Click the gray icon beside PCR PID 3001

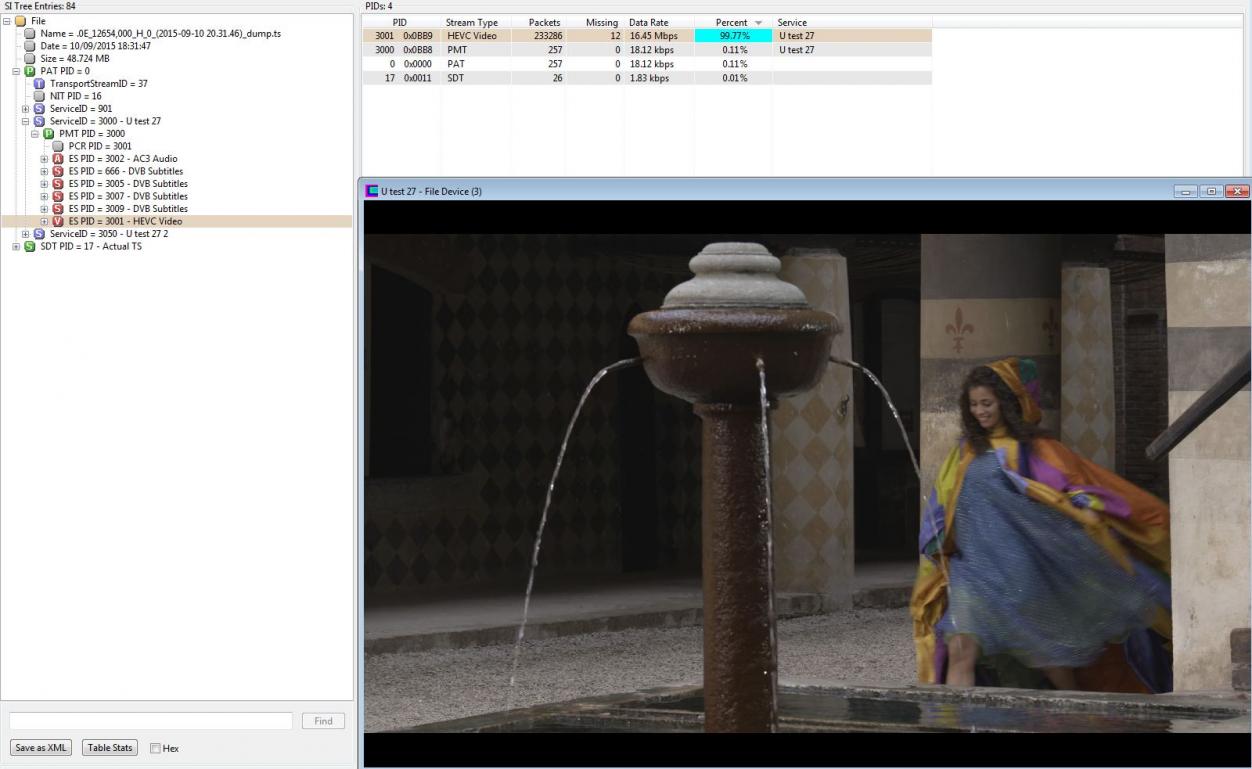(58, 146)
